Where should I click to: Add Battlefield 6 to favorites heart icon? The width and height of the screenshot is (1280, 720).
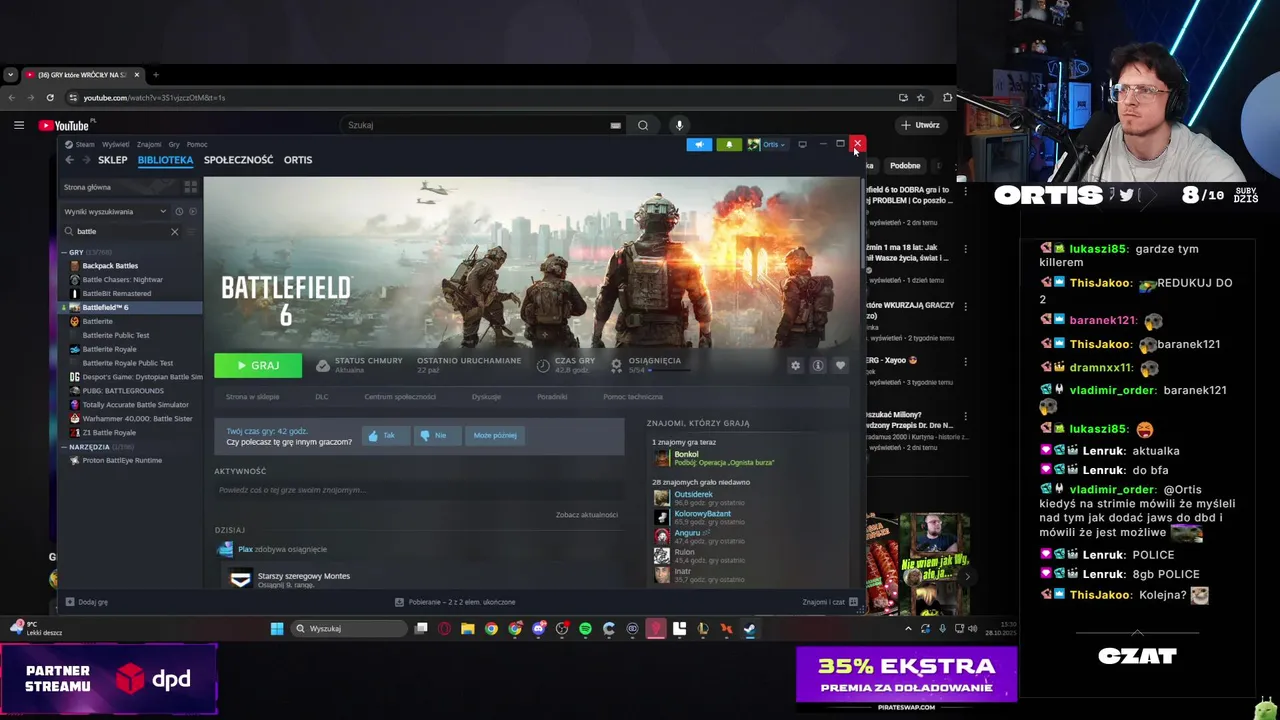(x=840, y=366)
